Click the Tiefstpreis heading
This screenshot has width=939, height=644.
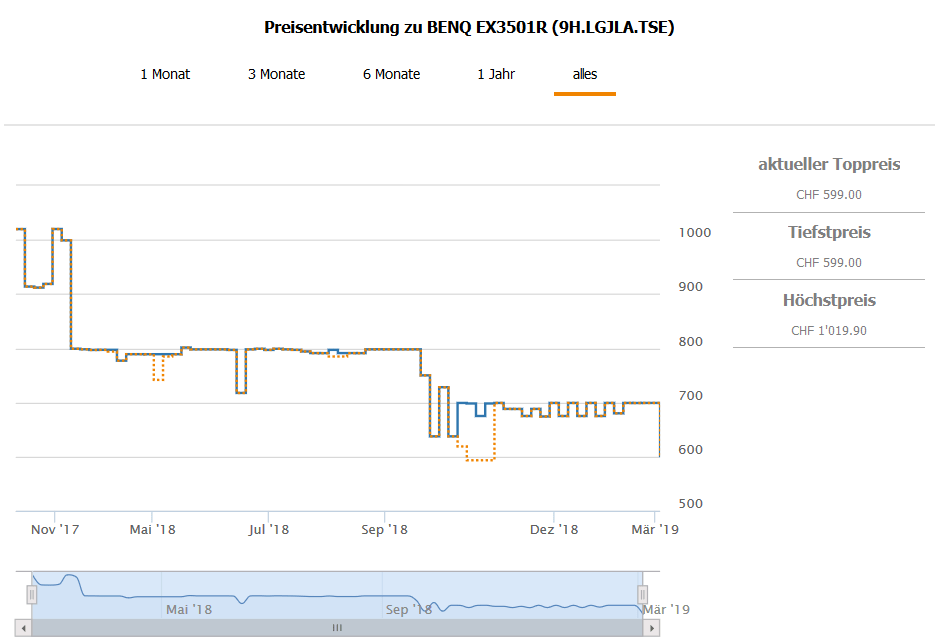click(828, 233)
